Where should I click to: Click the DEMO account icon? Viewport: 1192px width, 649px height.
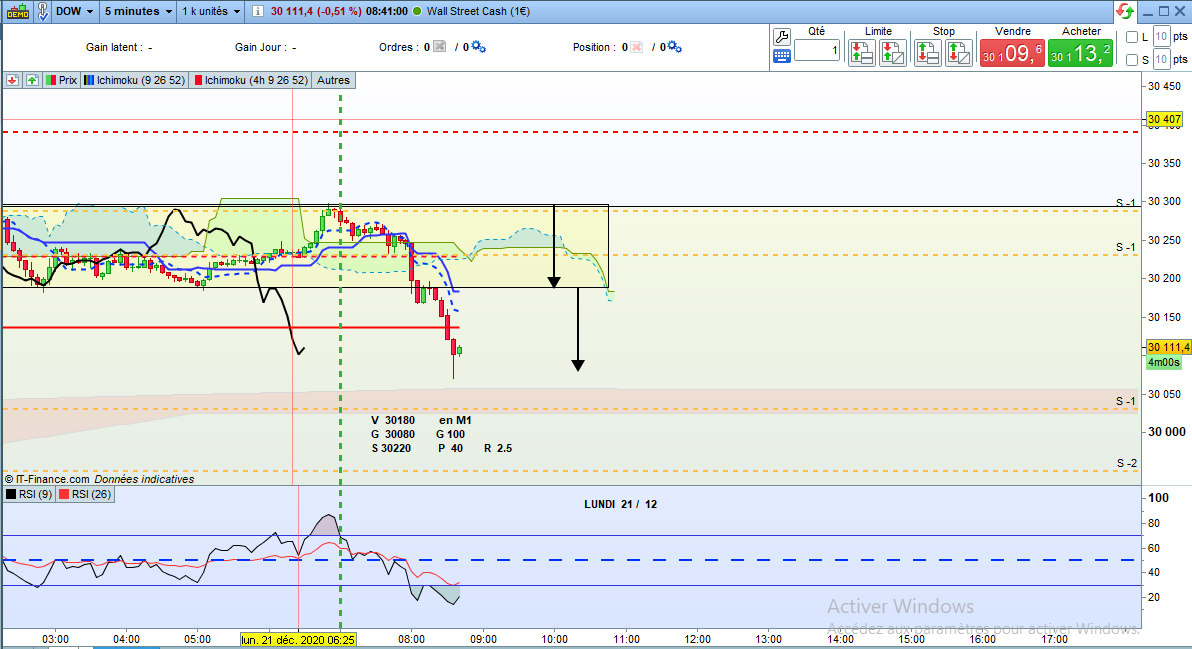pos(18,11)
